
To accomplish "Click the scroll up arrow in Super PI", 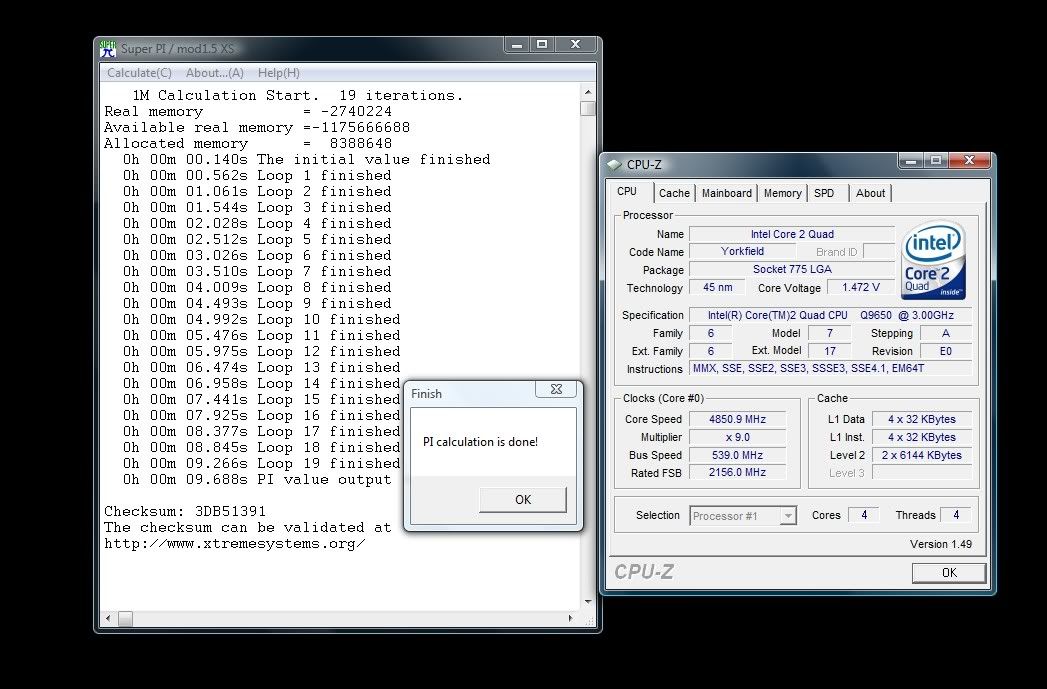I will pyautogui.click(x=588, y=92).
